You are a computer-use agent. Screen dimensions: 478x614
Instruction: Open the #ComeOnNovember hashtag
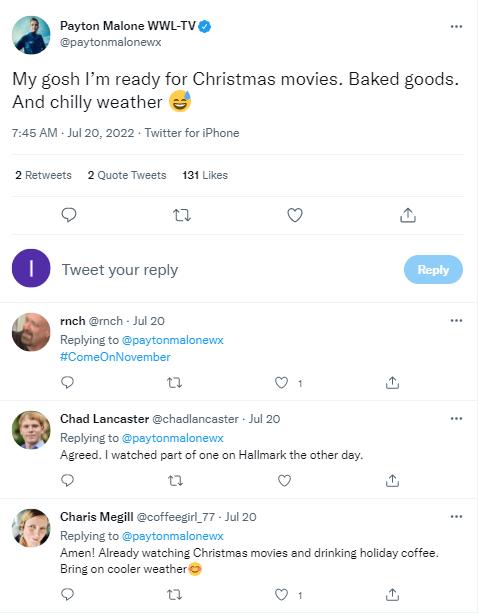click(115, 357)
